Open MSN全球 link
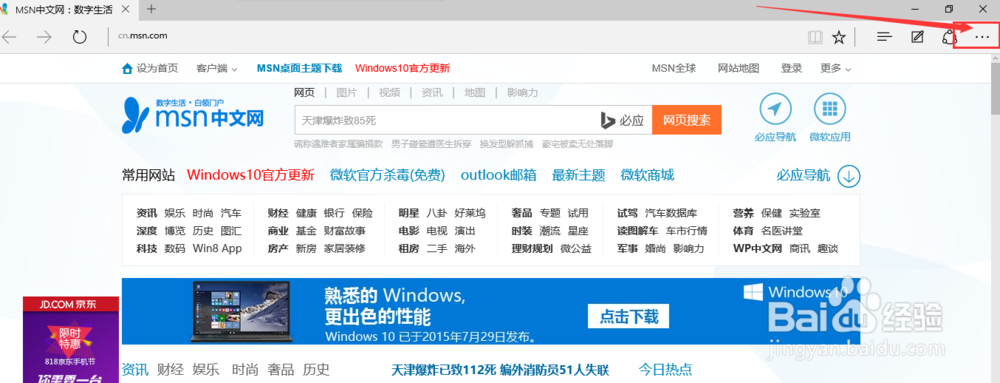This screenshot has height=383, width=1000. click(673, 68)
